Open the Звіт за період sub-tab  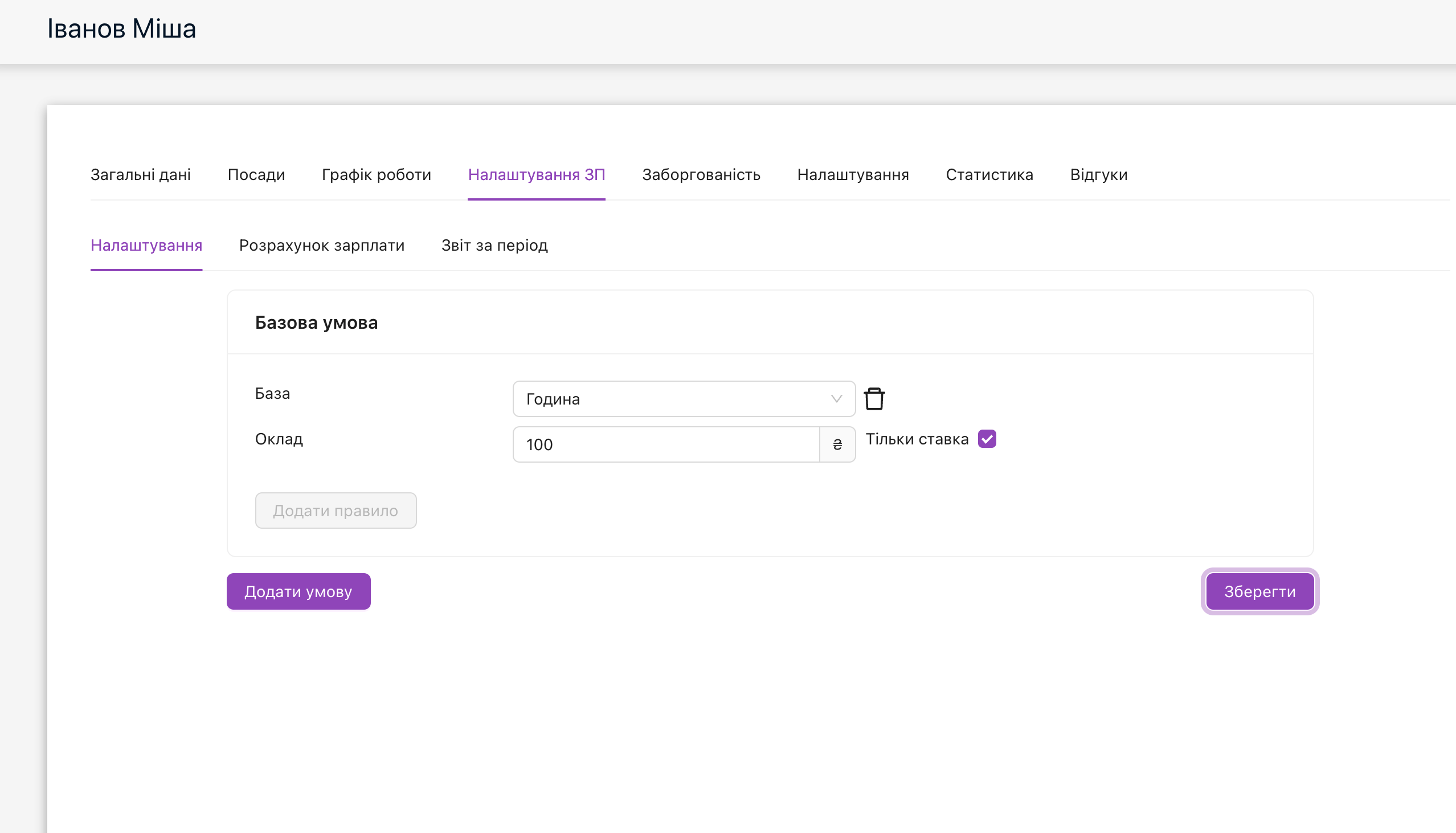(494, 246)
